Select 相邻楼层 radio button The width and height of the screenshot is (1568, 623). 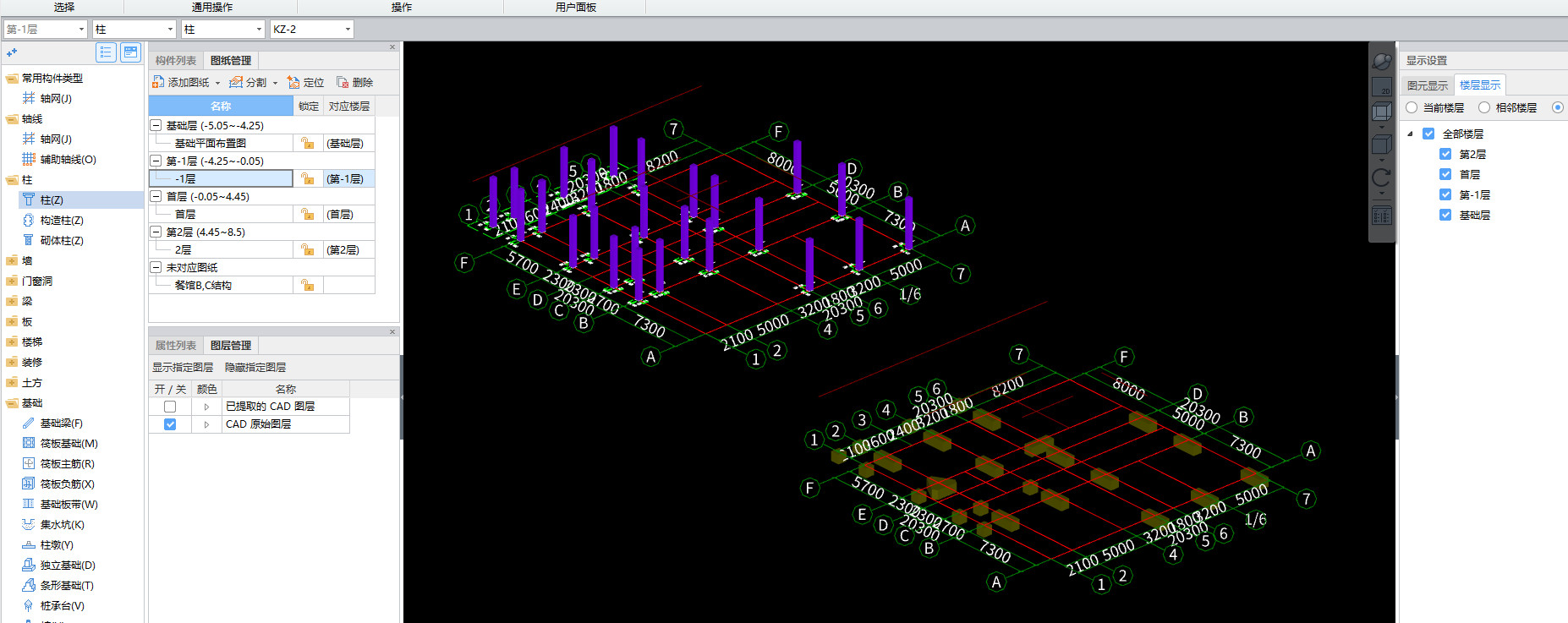pyautogui.click(x=1484, y=107)
